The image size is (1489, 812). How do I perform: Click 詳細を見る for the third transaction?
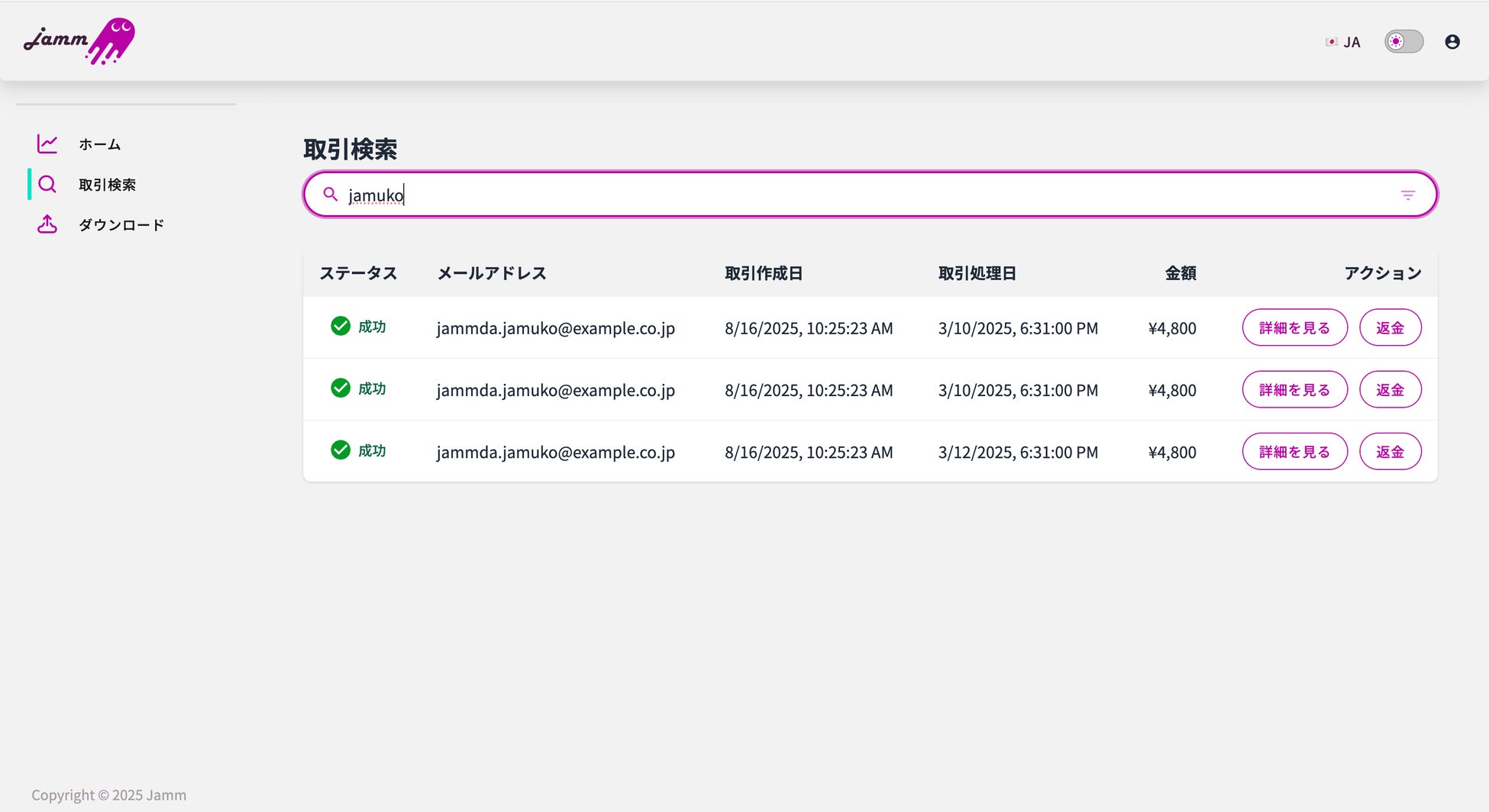(x=1294, y=452)
